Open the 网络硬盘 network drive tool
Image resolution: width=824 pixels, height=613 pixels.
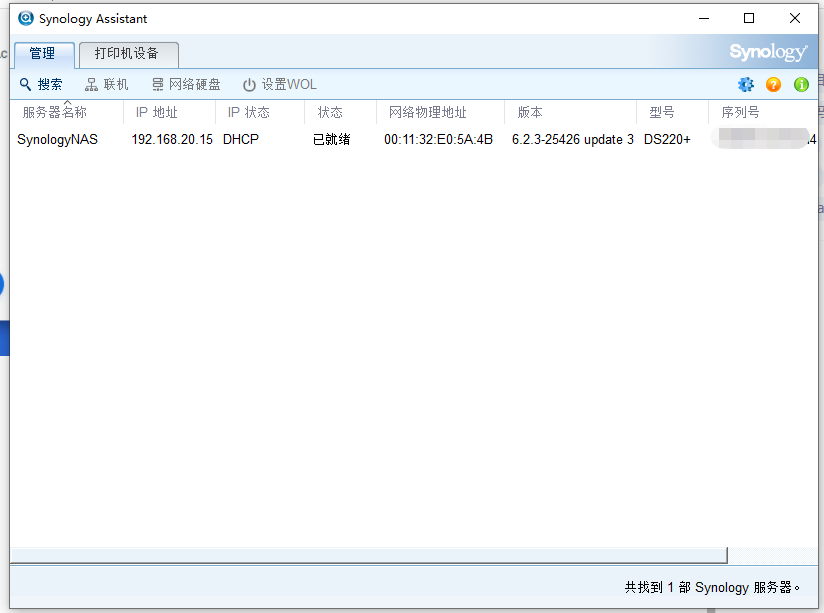click(187, 85)
